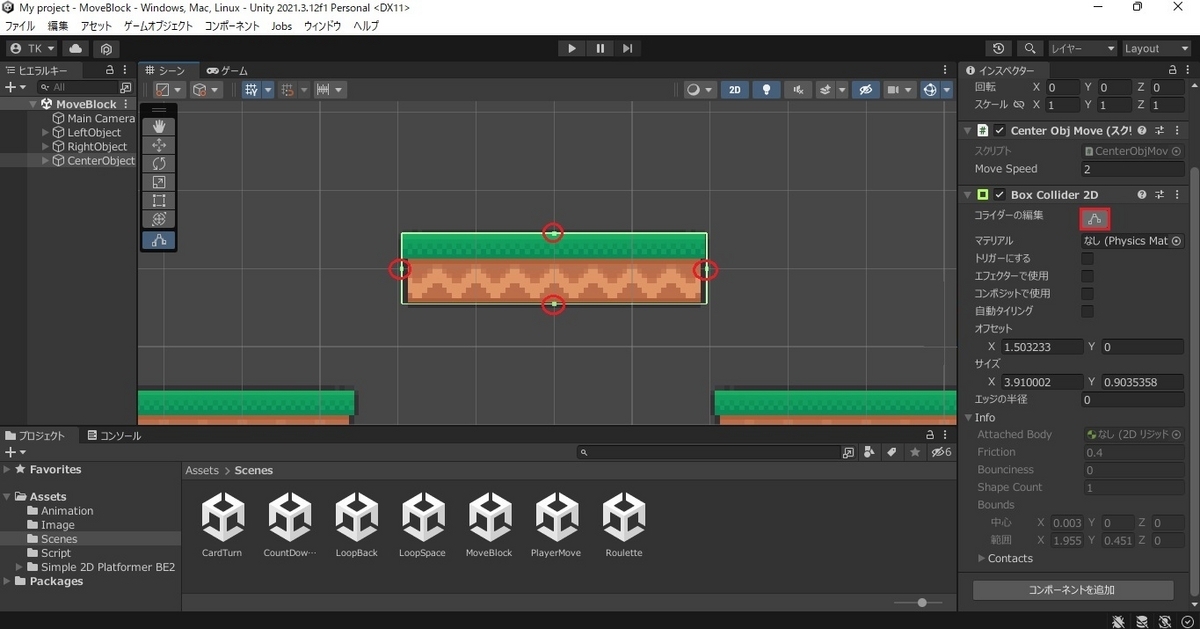Image resolution: width=1200 pixels, height=629 pixels.
Task: Open Unity cloud services icon
Action: 76,48
